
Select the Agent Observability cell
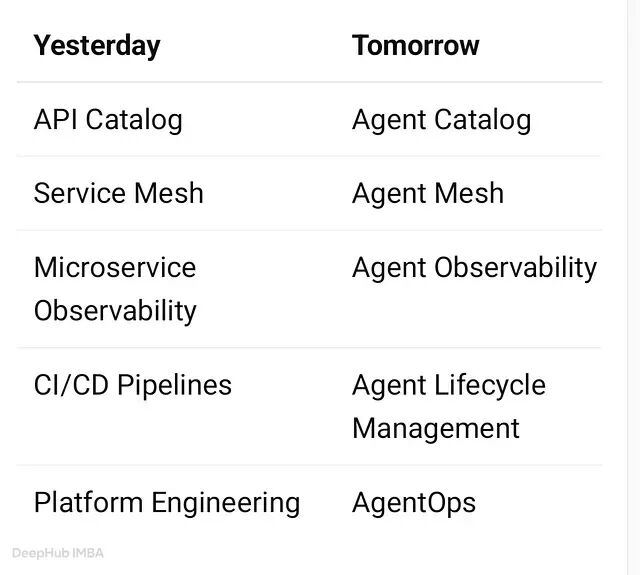pyautogui.click(x=474, y=269)
